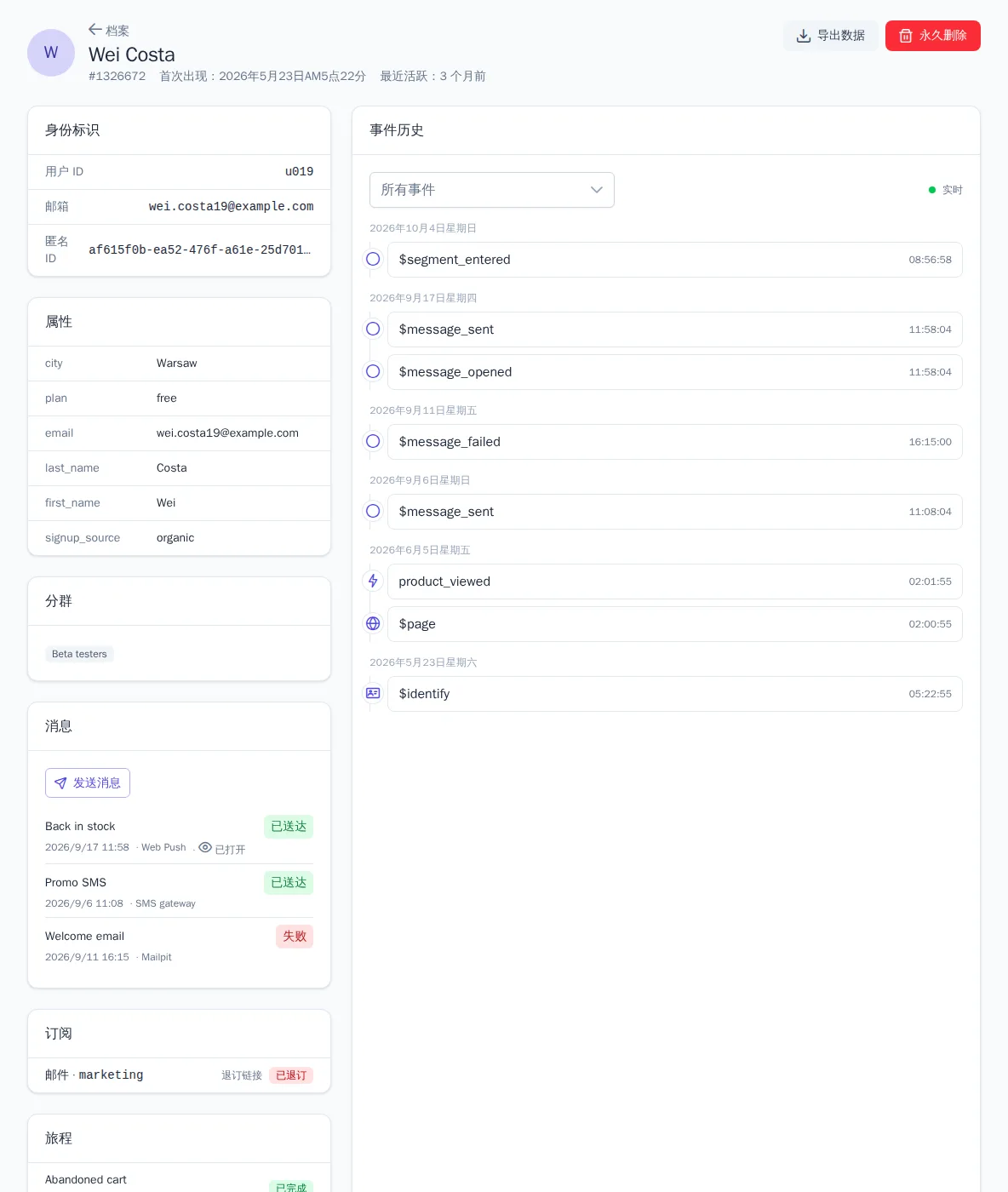
Task: Click the 退订链接 link
Action: [x=242, y=1075]
